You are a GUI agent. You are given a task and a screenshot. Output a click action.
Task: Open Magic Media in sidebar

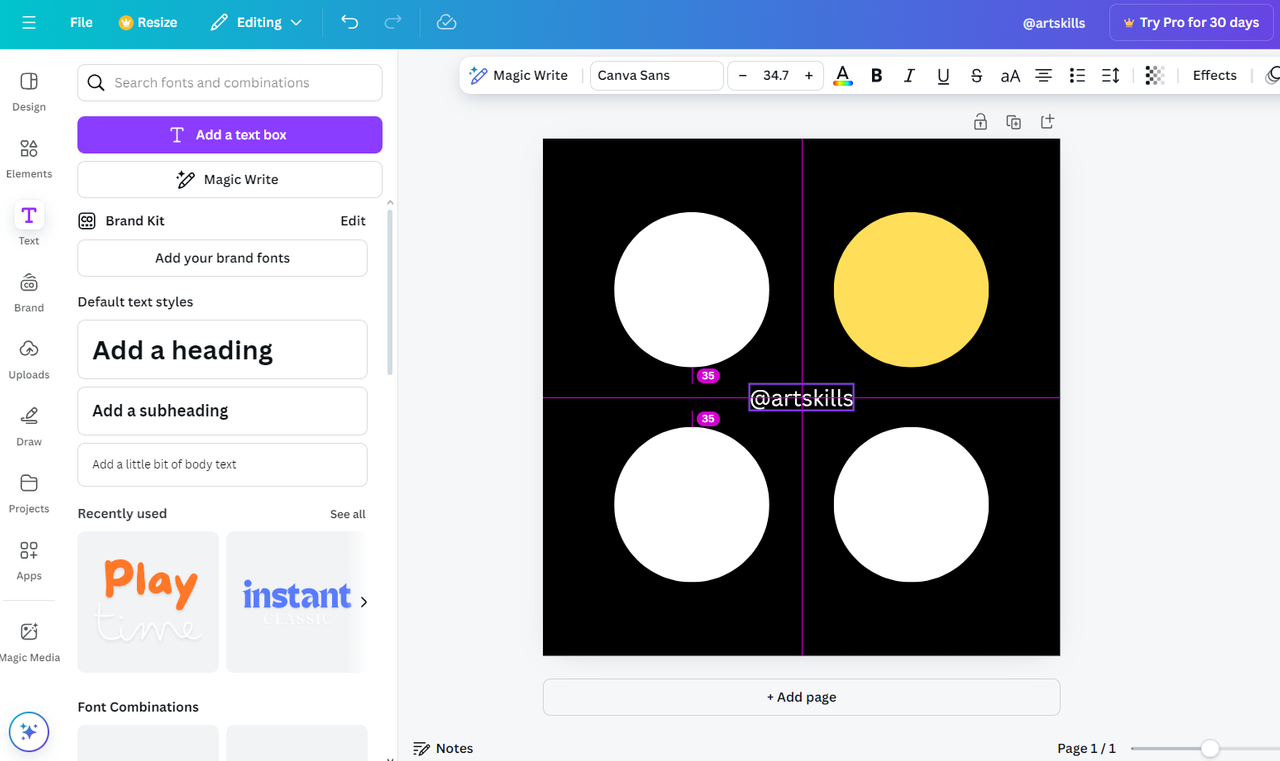click(29, 641)
